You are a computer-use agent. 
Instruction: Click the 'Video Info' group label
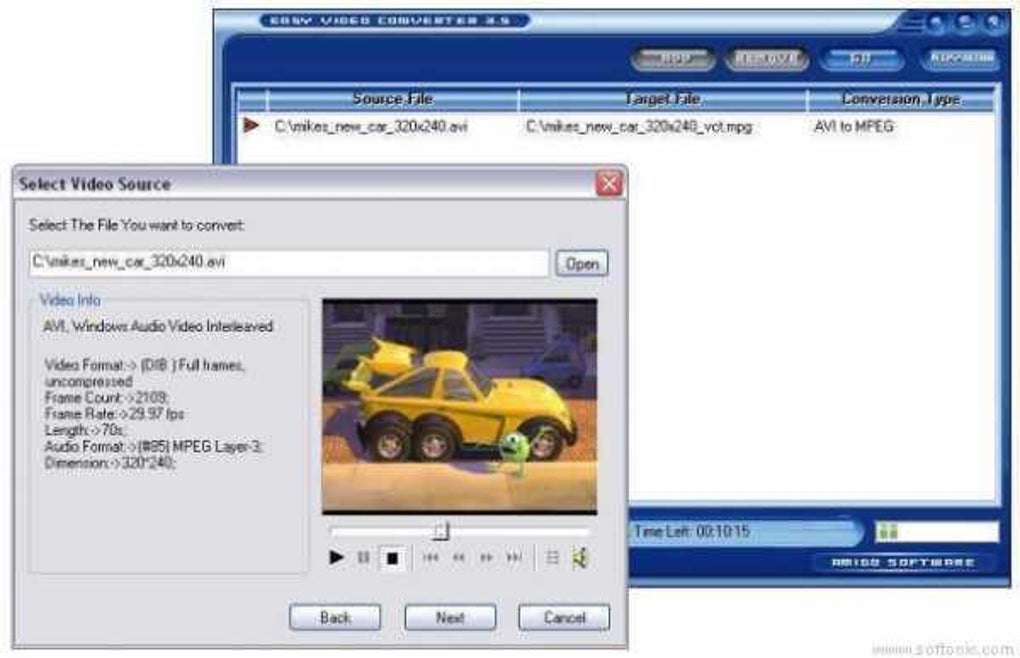[70, 300]
